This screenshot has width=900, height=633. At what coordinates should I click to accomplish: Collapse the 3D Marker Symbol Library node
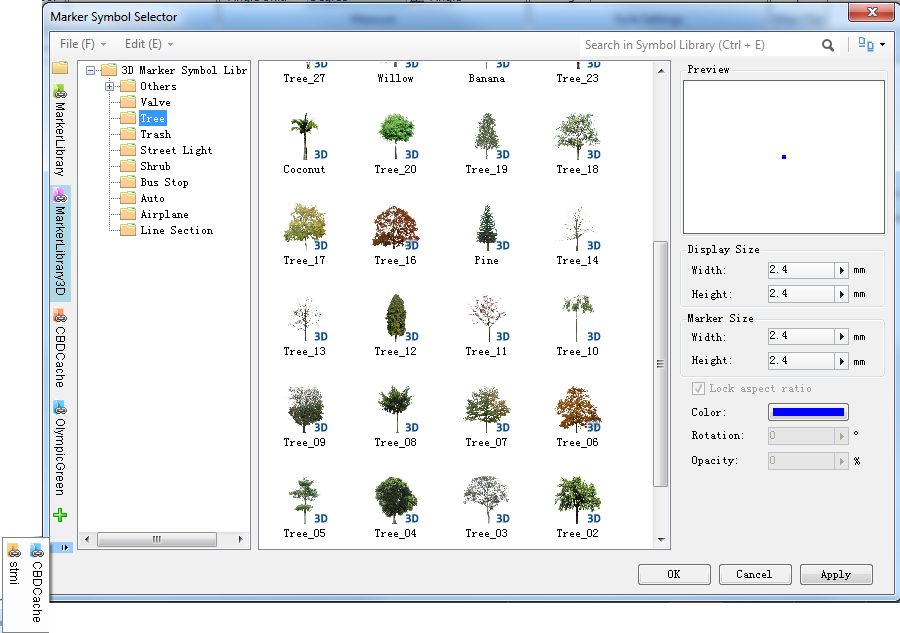point(92,70)
